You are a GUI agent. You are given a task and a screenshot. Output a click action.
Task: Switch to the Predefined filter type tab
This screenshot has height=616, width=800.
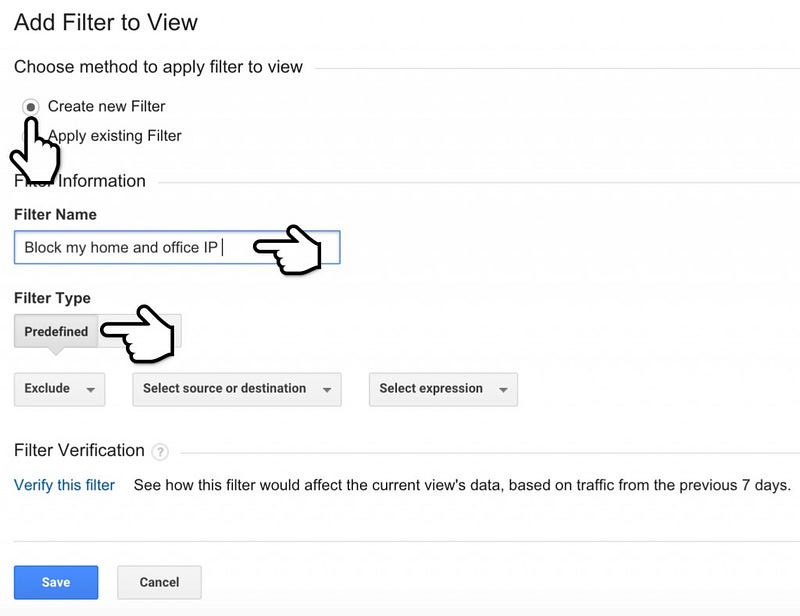[x=56, y=332]
